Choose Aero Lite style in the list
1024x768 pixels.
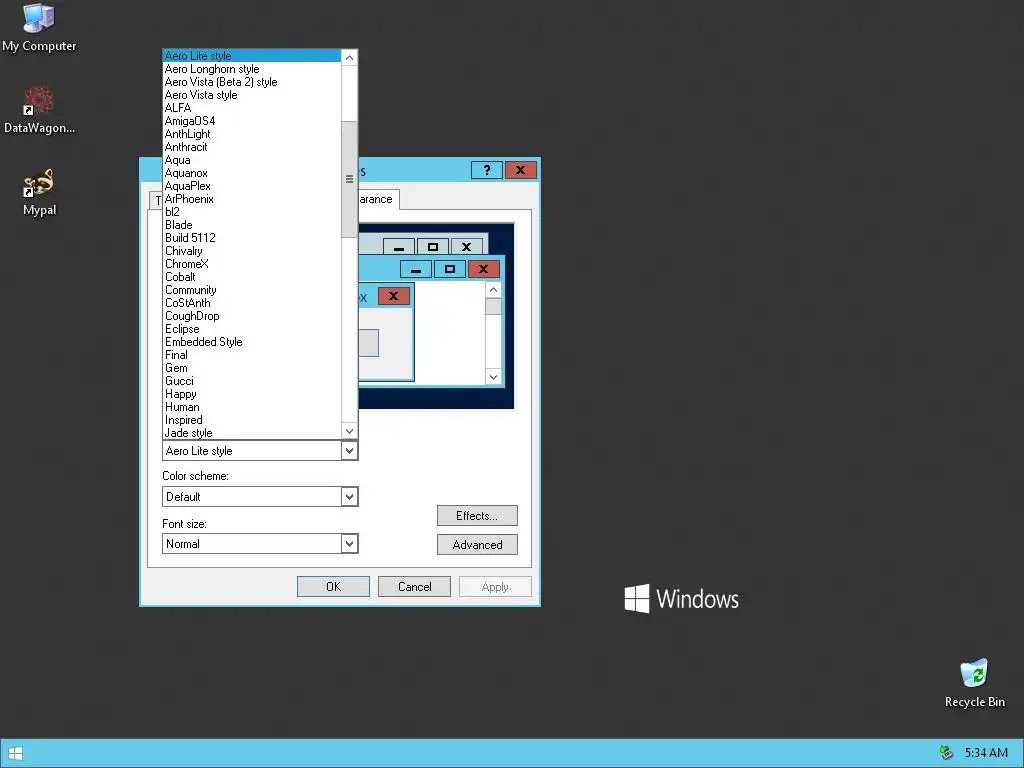[251, 56]
